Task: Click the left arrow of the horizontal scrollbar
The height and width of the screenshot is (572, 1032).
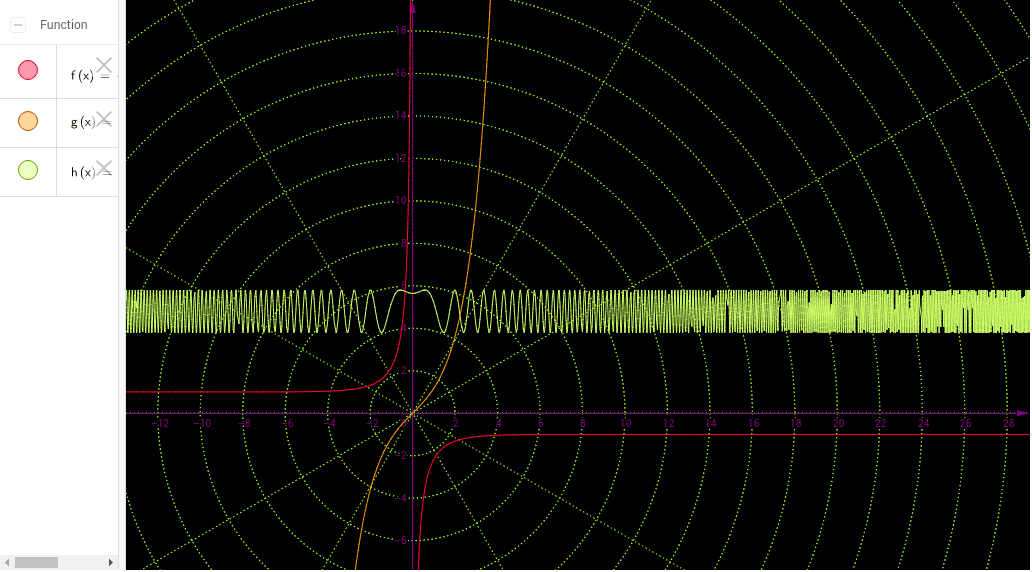Action: pos(7,563)
